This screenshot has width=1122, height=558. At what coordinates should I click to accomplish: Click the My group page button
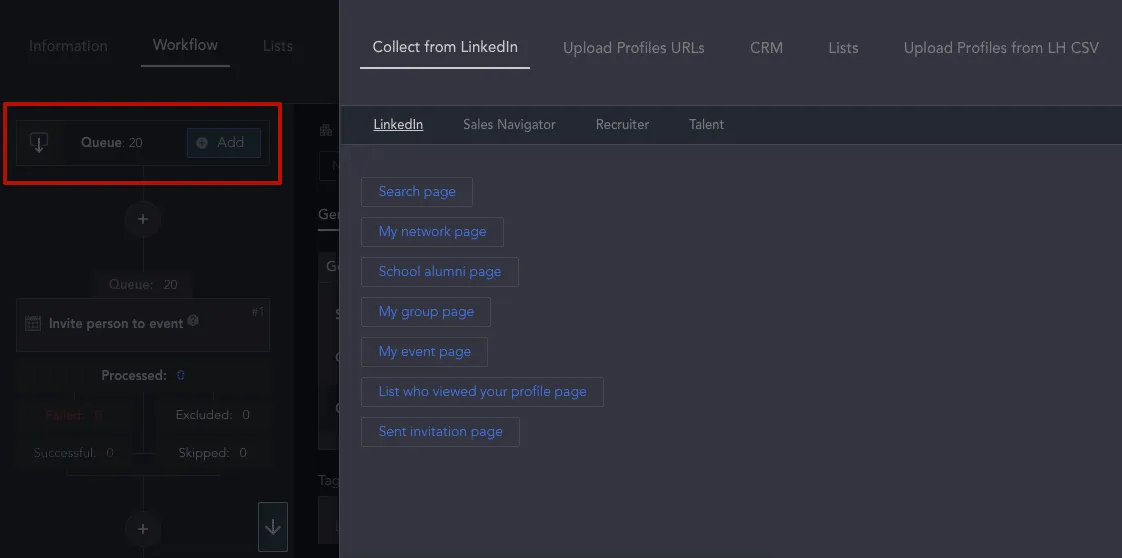coord(426,312)
